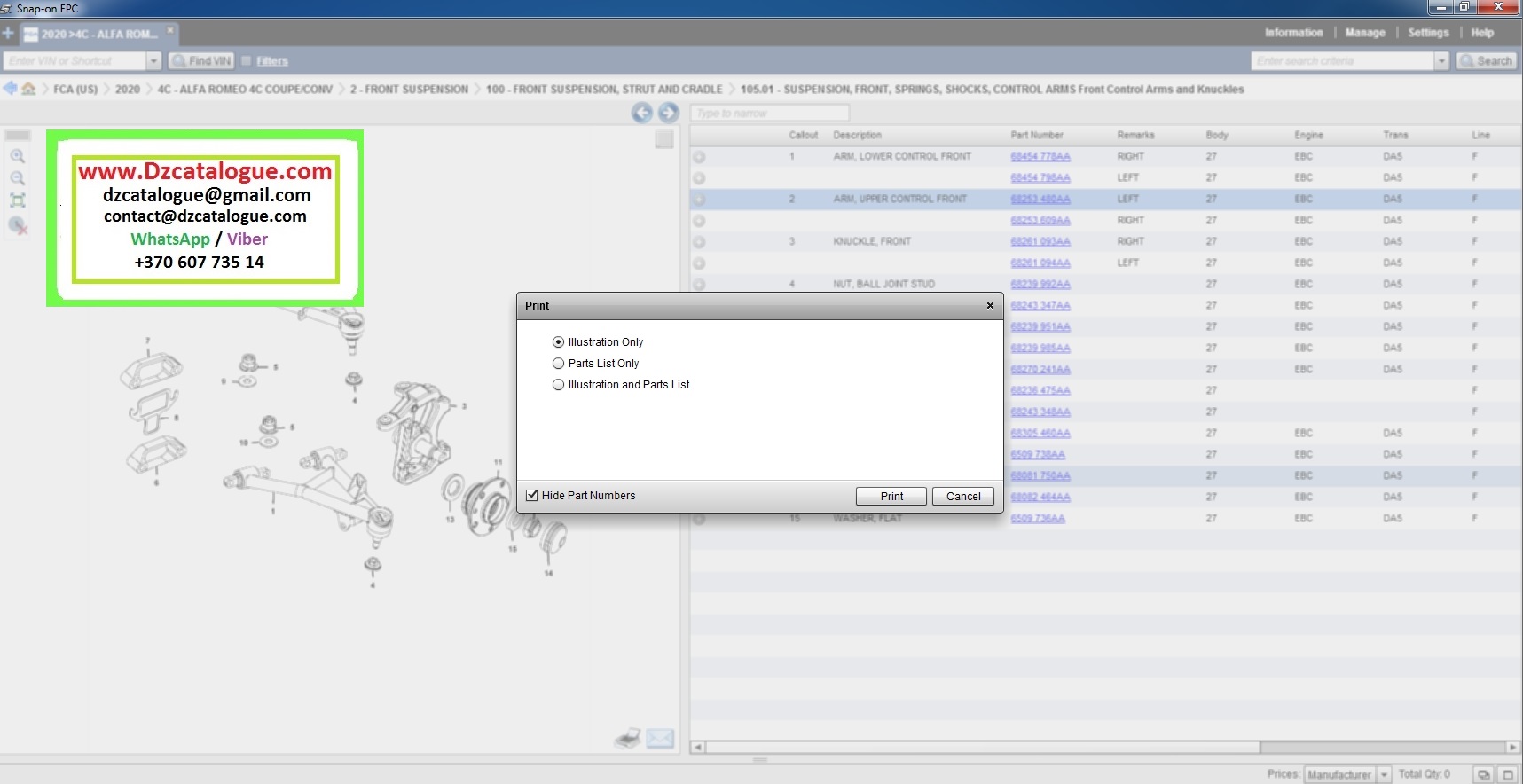Toggle the Filters checkbox
1523x784 pixels.
pyautogui.click(x=247, y=61)
